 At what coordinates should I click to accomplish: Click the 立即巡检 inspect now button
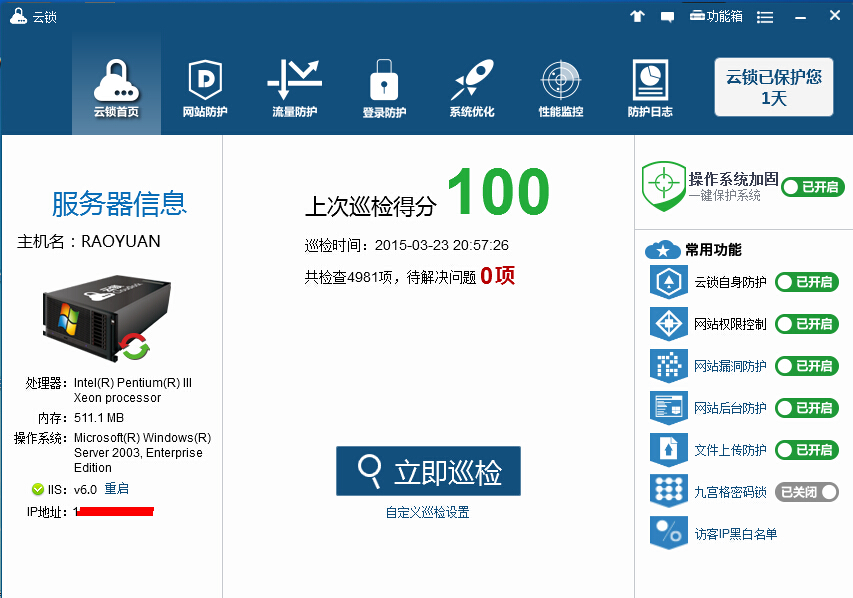[428, 471]
